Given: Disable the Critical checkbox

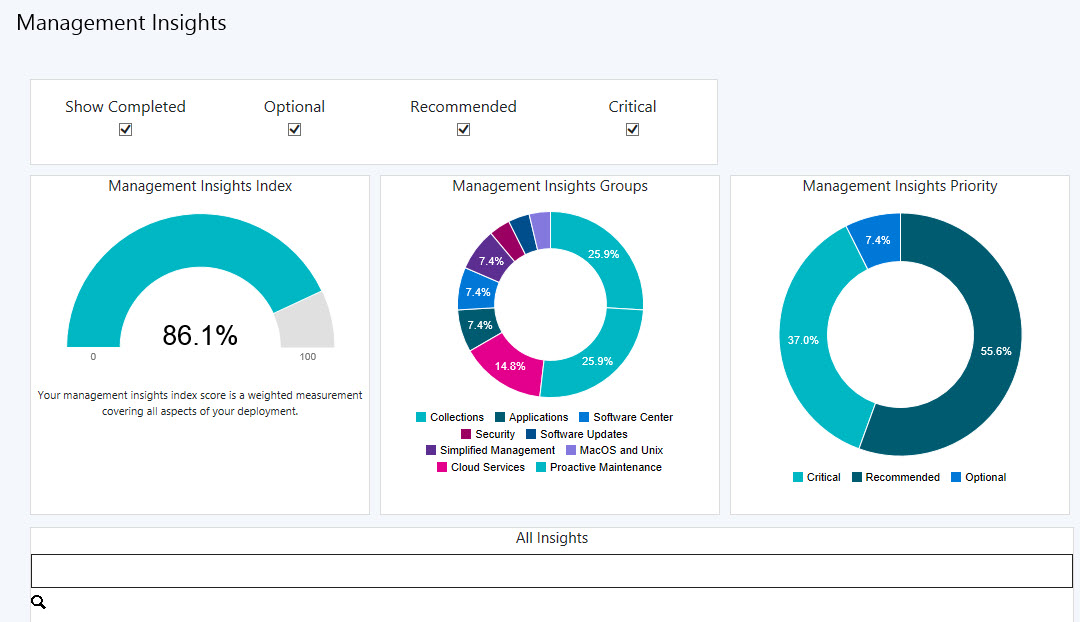Looking at the screenshot, I should 632,129.
